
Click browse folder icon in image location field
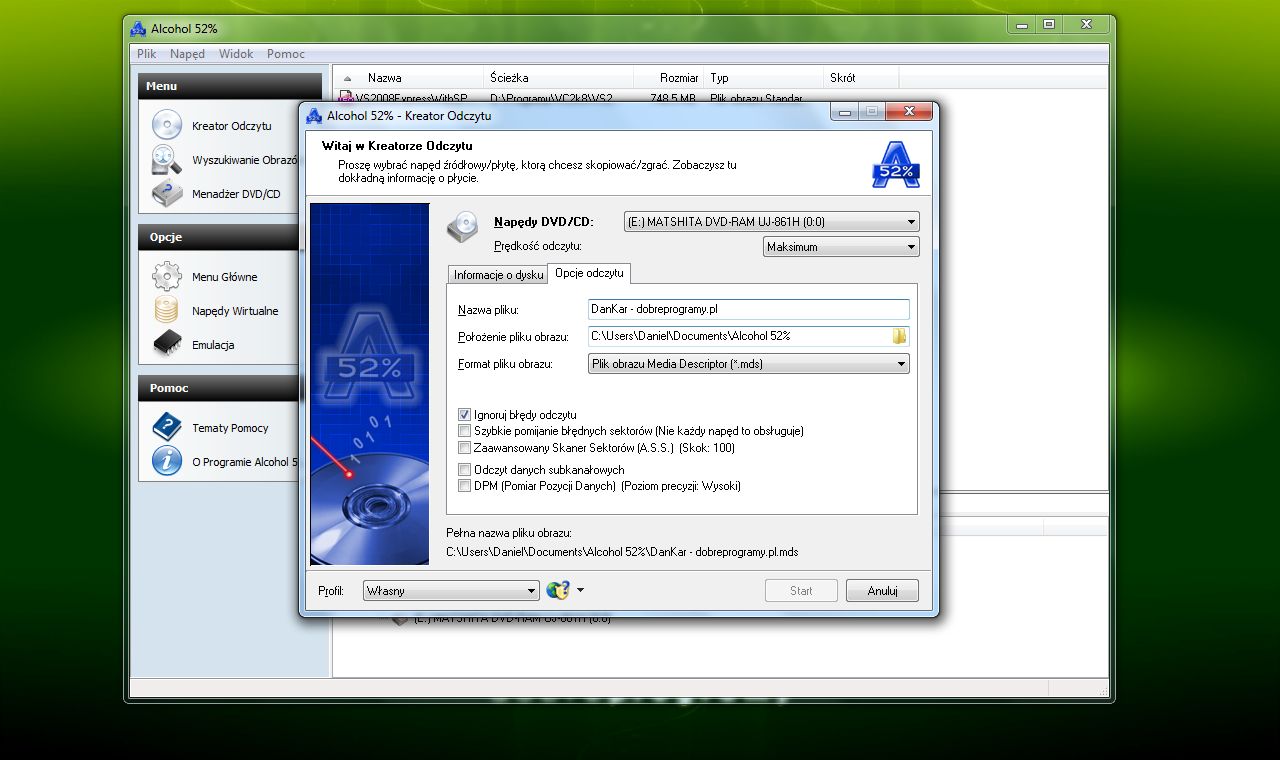click(899, 336)
